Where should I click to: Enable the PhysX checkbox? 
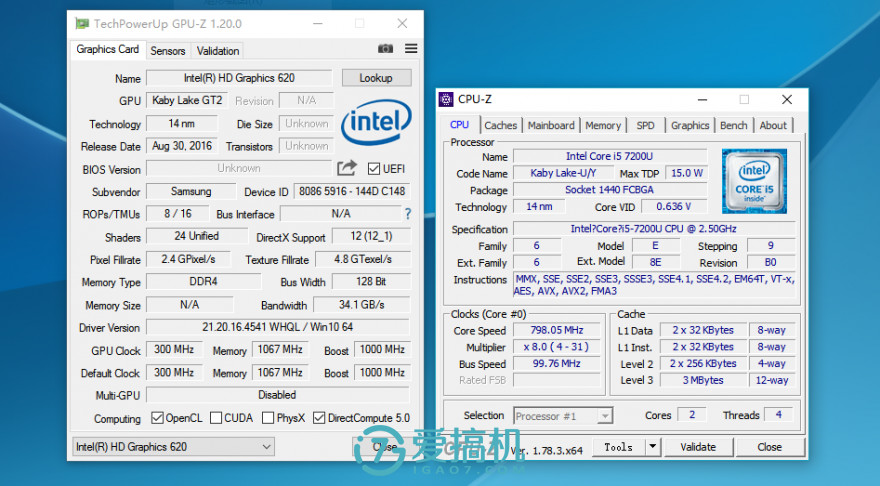(x=268, y=418)
